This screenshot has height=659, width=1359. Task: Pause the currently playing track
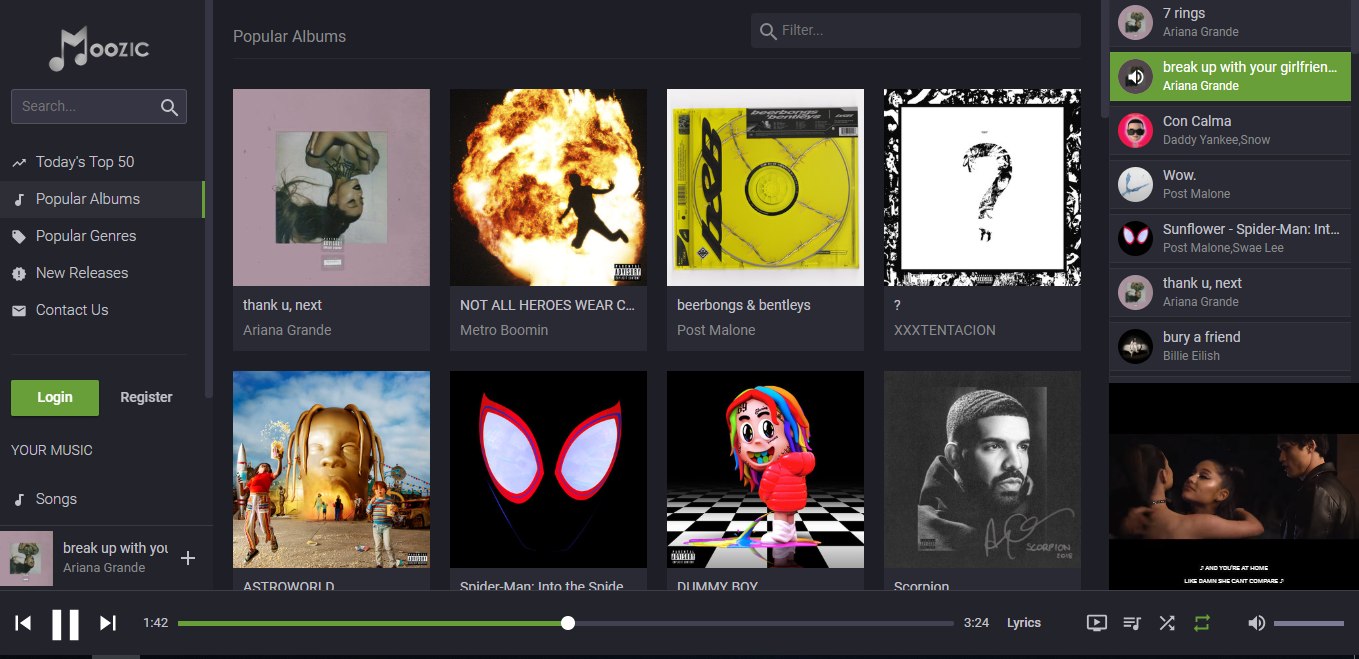click(x=66, y=623)
